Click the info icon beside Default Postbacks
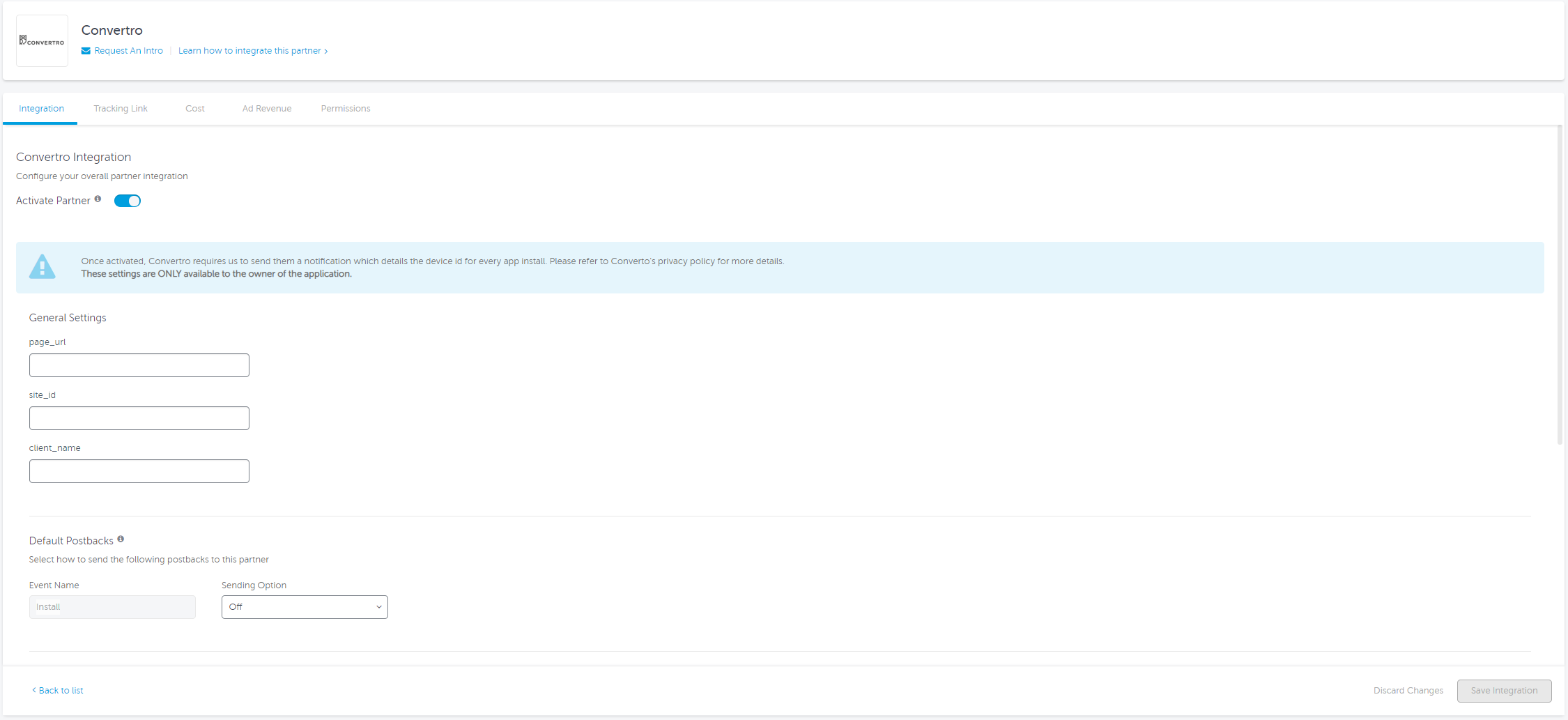The width and height of the screenshot is (1568, 720). [x=121, y=539]
